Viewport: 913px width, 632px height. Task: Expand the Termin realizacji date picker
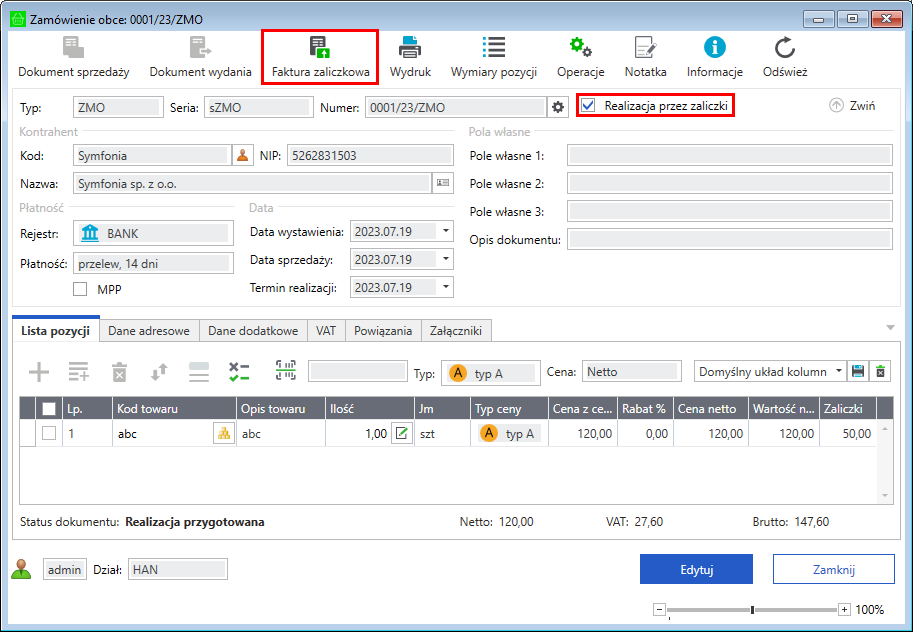coord(445,288)
